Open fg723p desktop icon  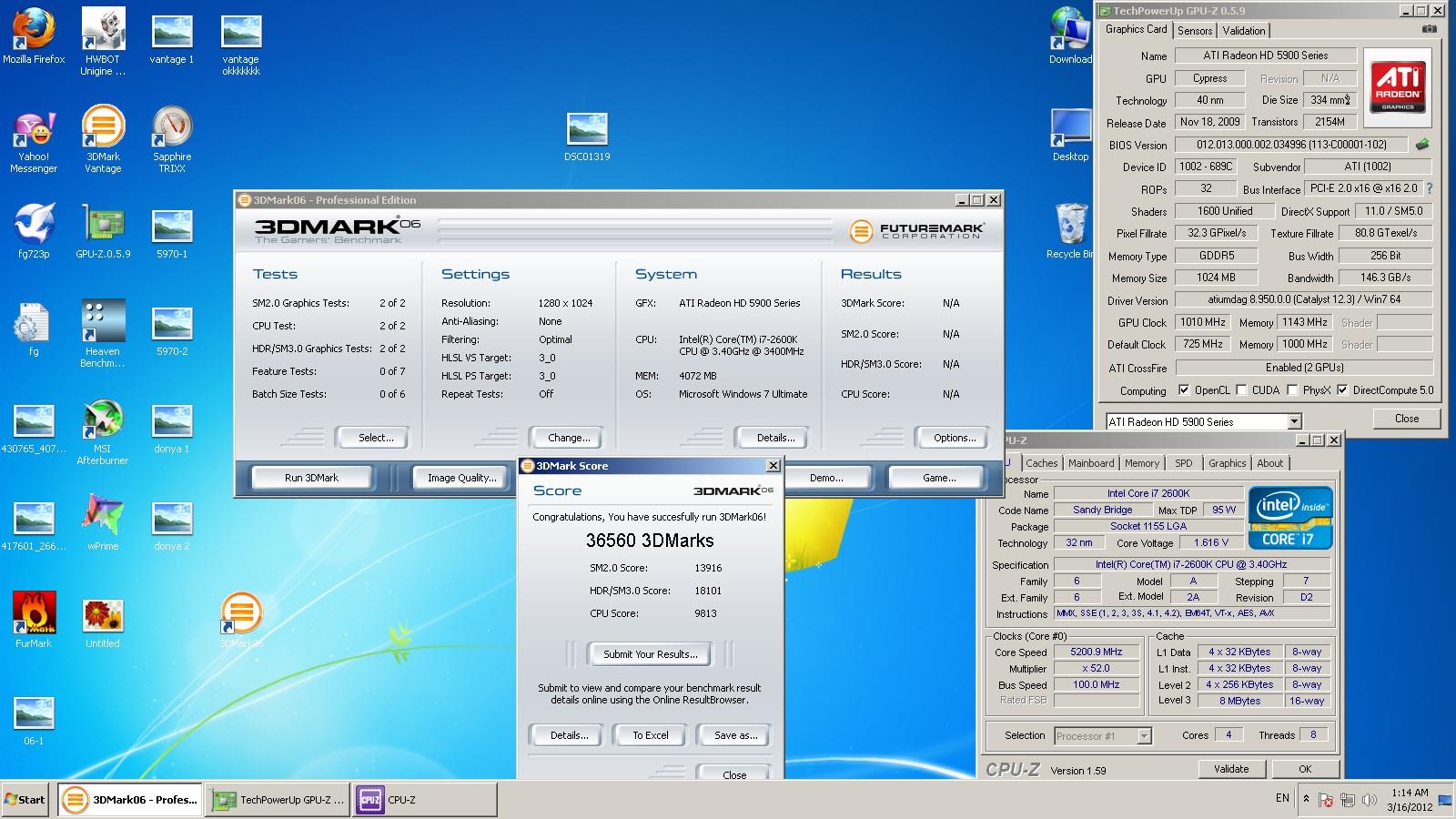tap(34, 232)
